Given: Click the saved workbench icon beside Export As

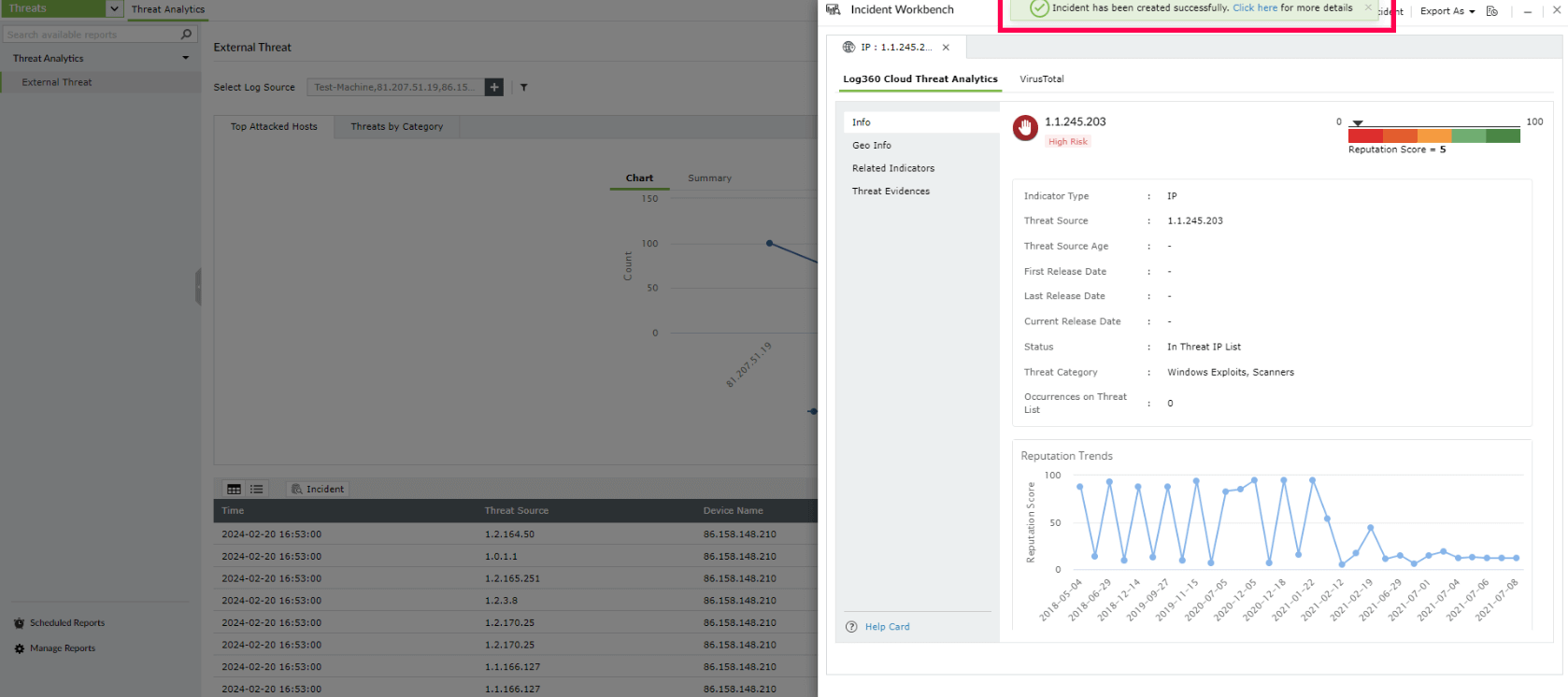Looking at the screenshot, I should click(x=1491, y=11).
